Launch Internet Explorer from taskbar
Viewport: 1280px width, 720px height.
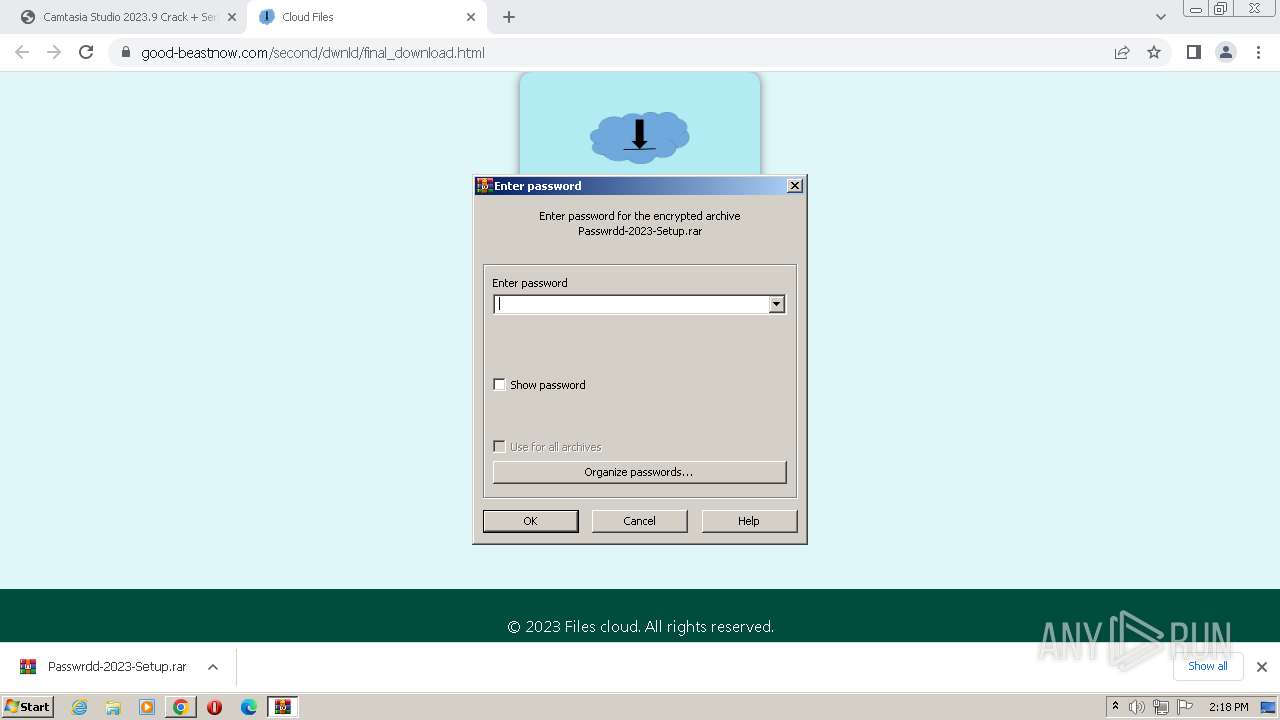[79, 707]
